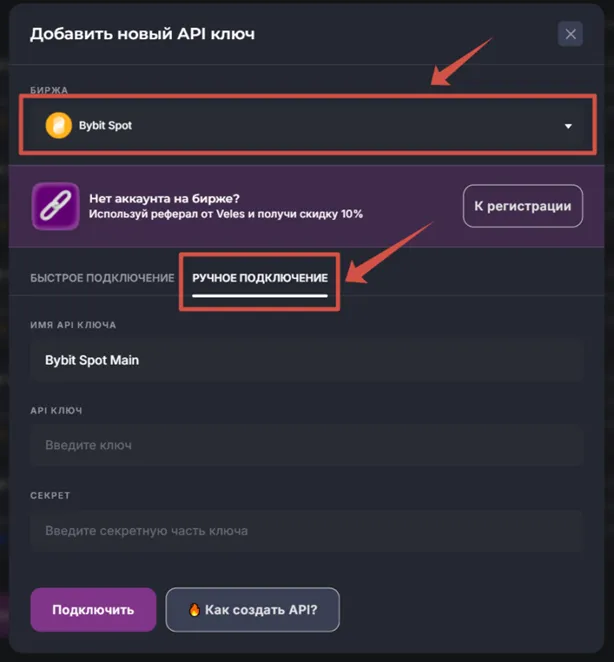614x662 pixels.
Task: Open the Как создать API? guide
Action: (253, 609)
